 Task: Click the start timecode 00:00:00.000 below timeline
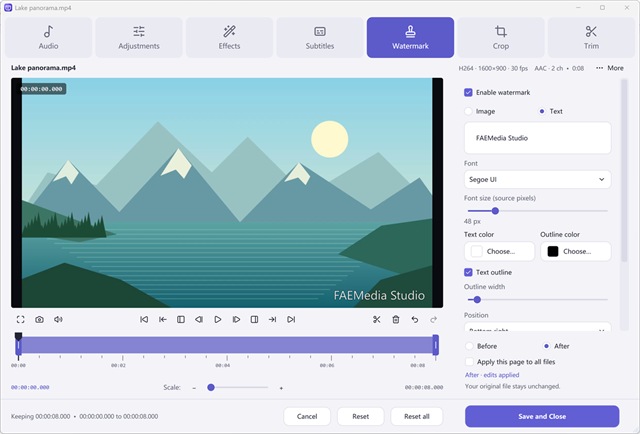(30, 387)
